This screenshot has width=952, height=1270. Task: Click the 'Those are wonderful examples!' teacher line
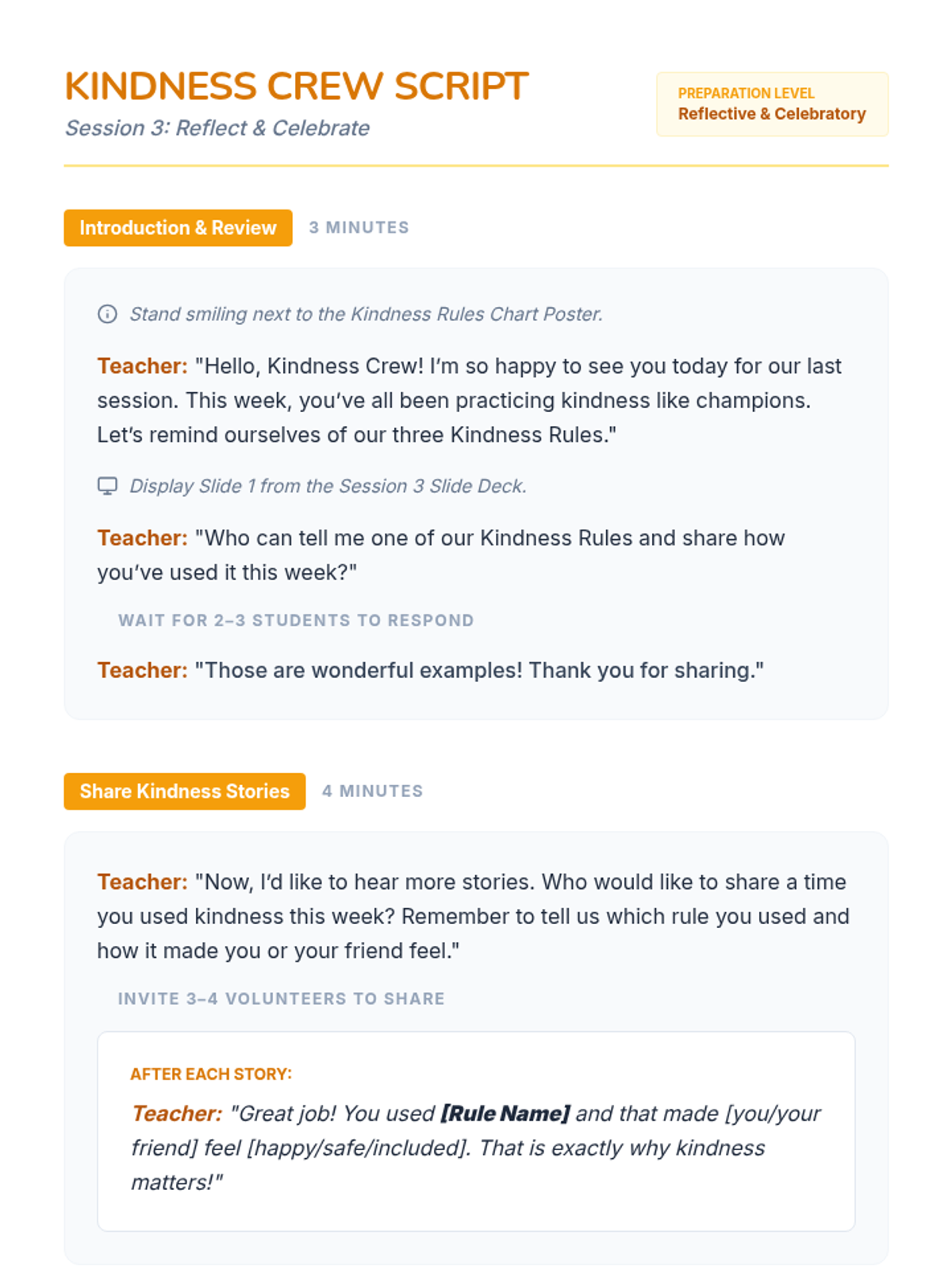click(430, 671)
